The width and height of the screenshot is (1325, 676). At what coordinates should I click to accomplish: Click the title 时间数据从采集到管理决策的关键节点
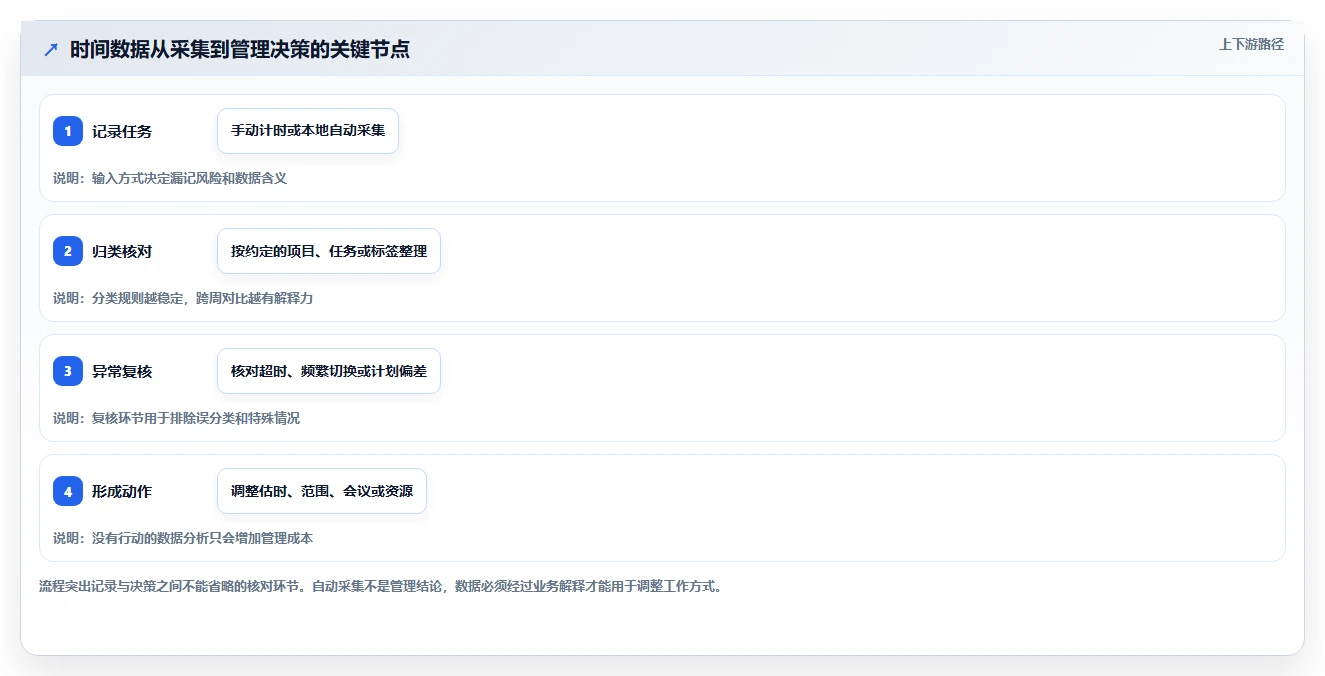pyautogui.click(x=240, y=49)
